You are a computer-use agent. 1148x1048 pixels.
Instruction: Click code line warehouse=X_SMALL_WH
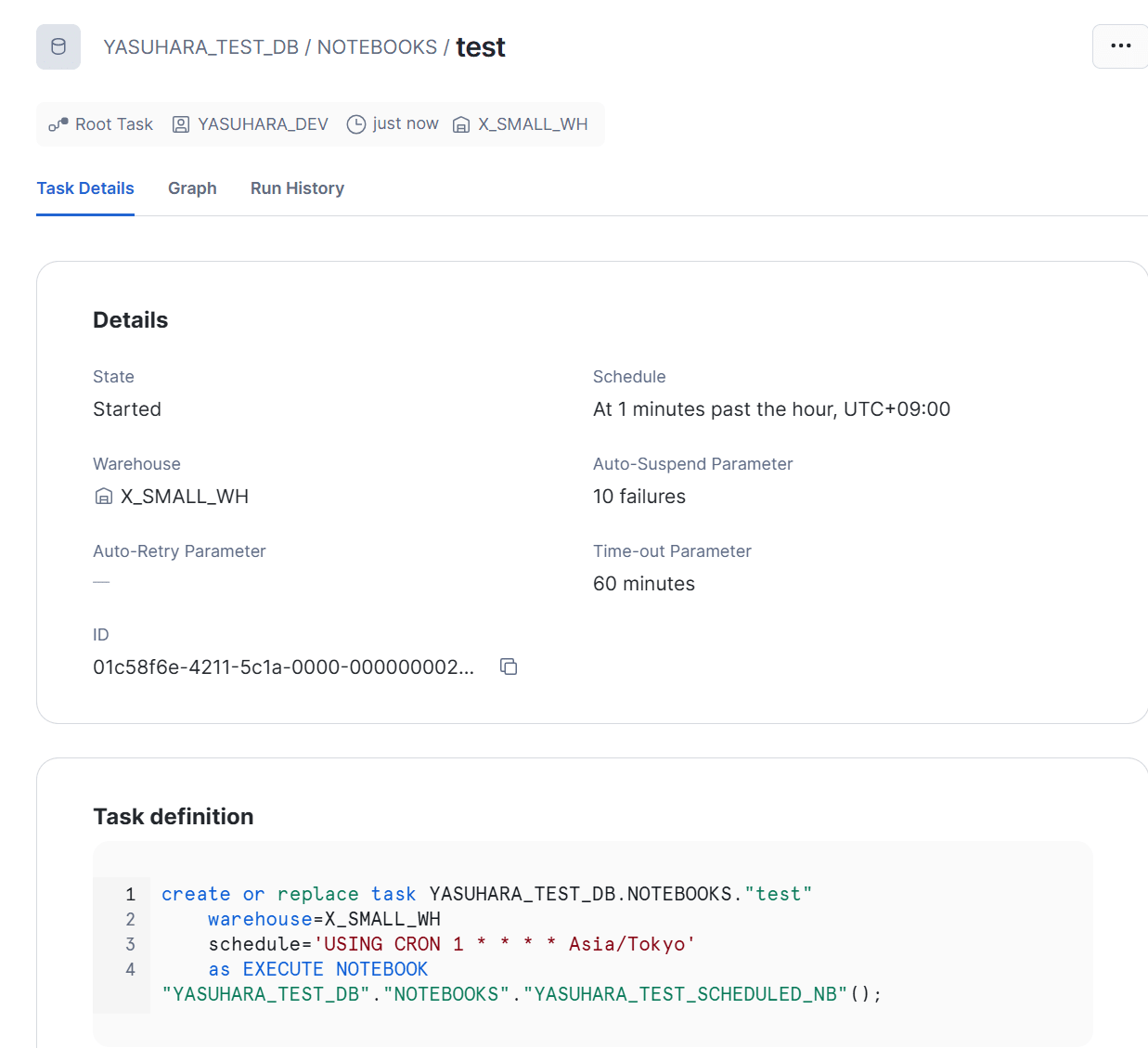[x=325, y=919]
